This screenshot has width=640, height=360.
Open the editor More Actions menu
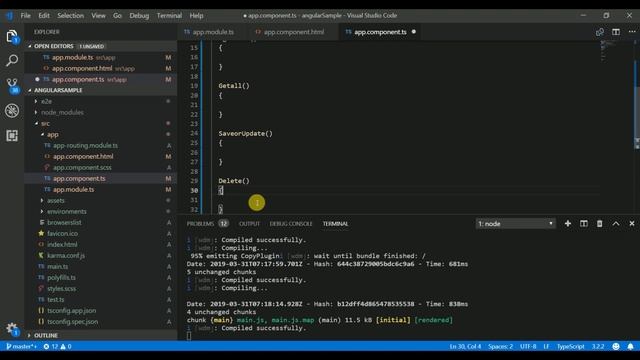tap(632, 32)
